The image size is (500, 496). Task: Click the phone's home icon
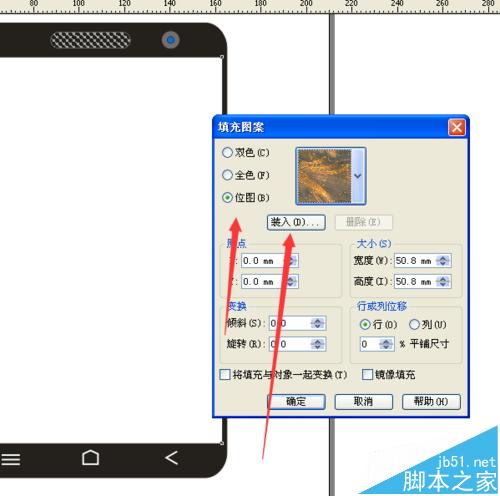coord(90,458)
